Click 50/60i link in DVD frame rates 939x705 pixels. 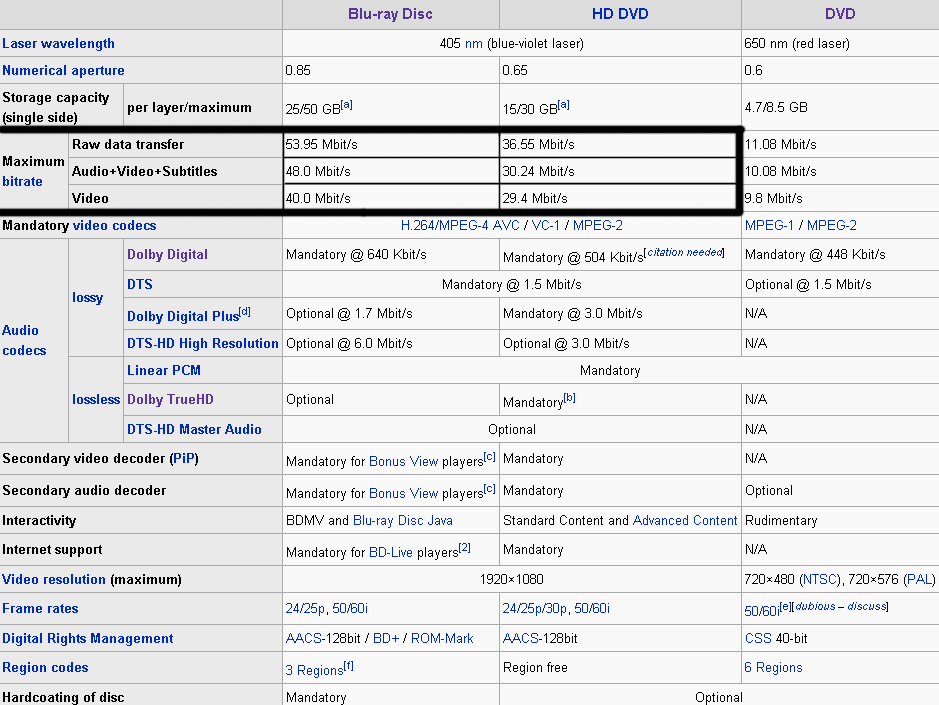point(762,611)
